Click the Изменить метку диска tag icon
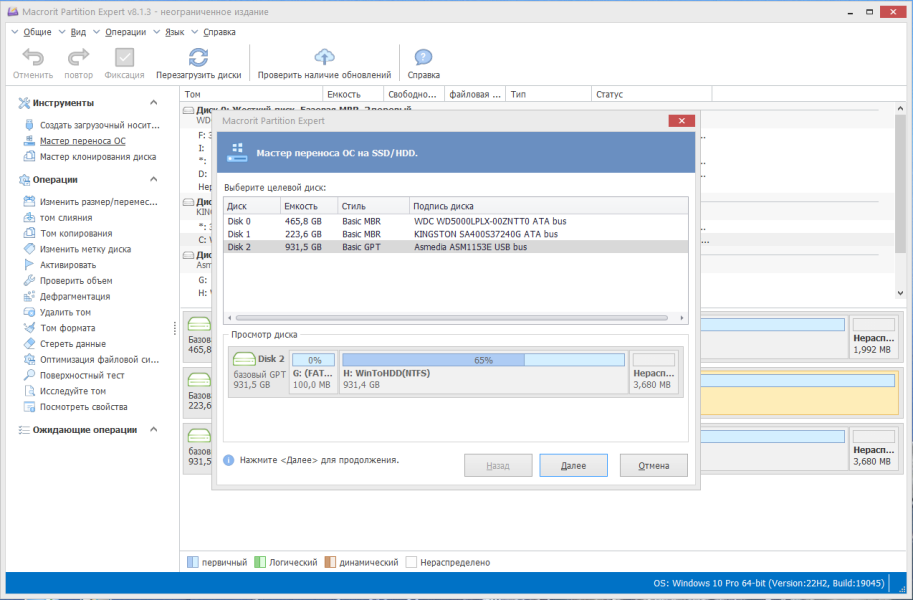 pyautogui.click(x=29, y=249)
